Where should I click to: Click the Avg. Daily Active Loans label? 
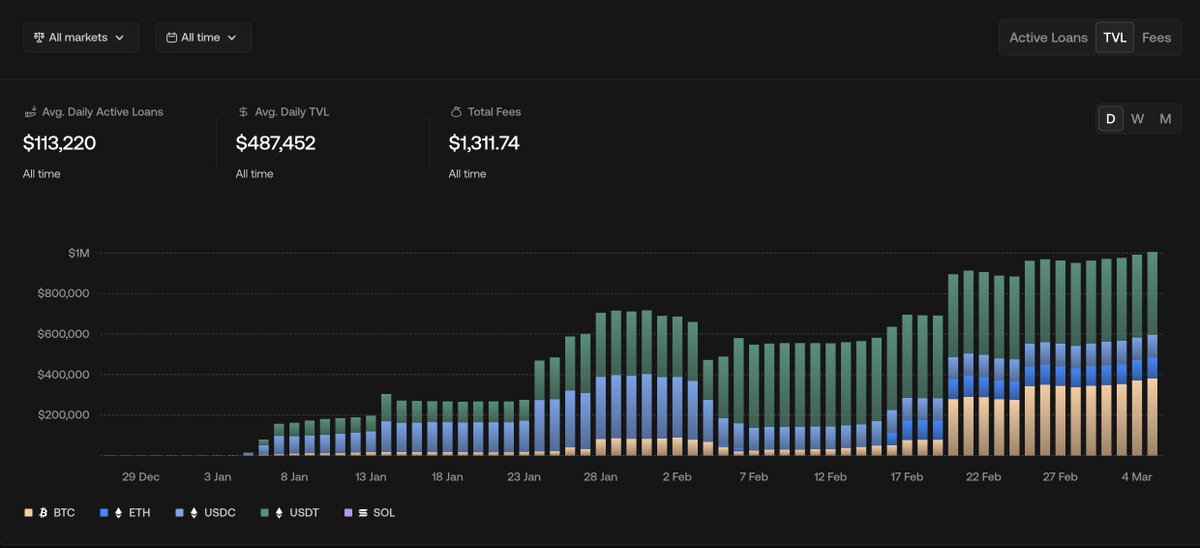pyautogui.click(x=102, y=112)
